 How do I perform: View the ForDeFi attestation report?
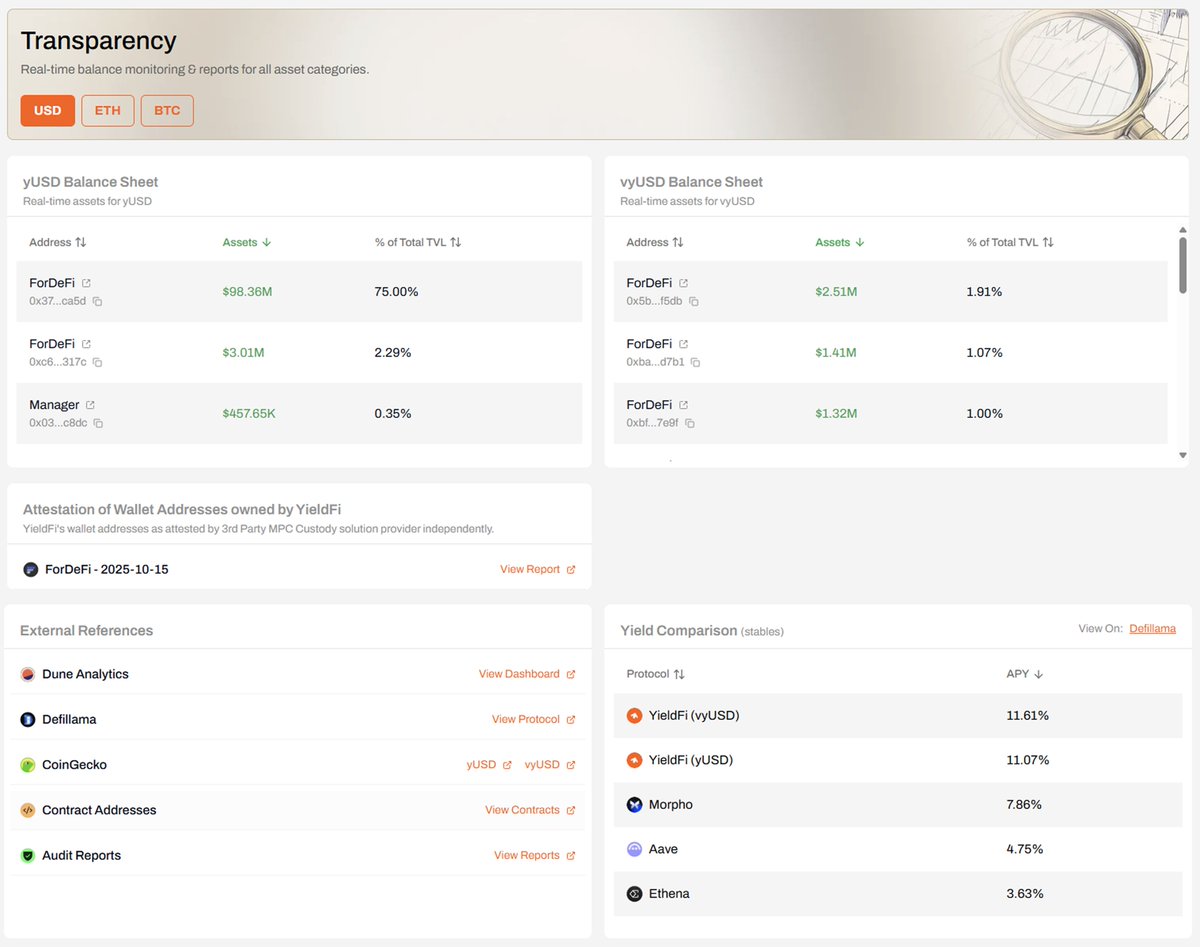pyautogui.click(x=538, y=569)
